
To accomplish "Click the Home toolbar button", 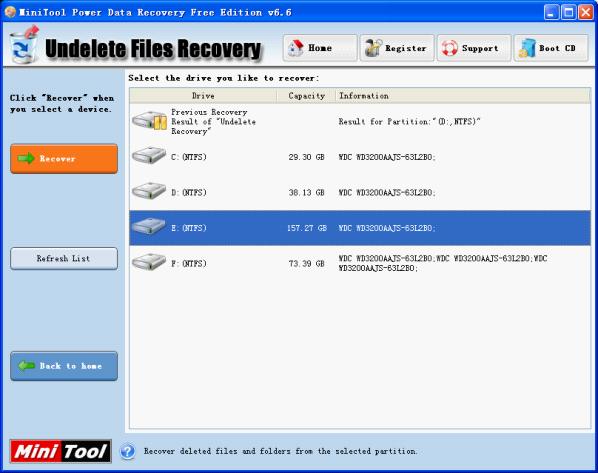I will (320, 48).
